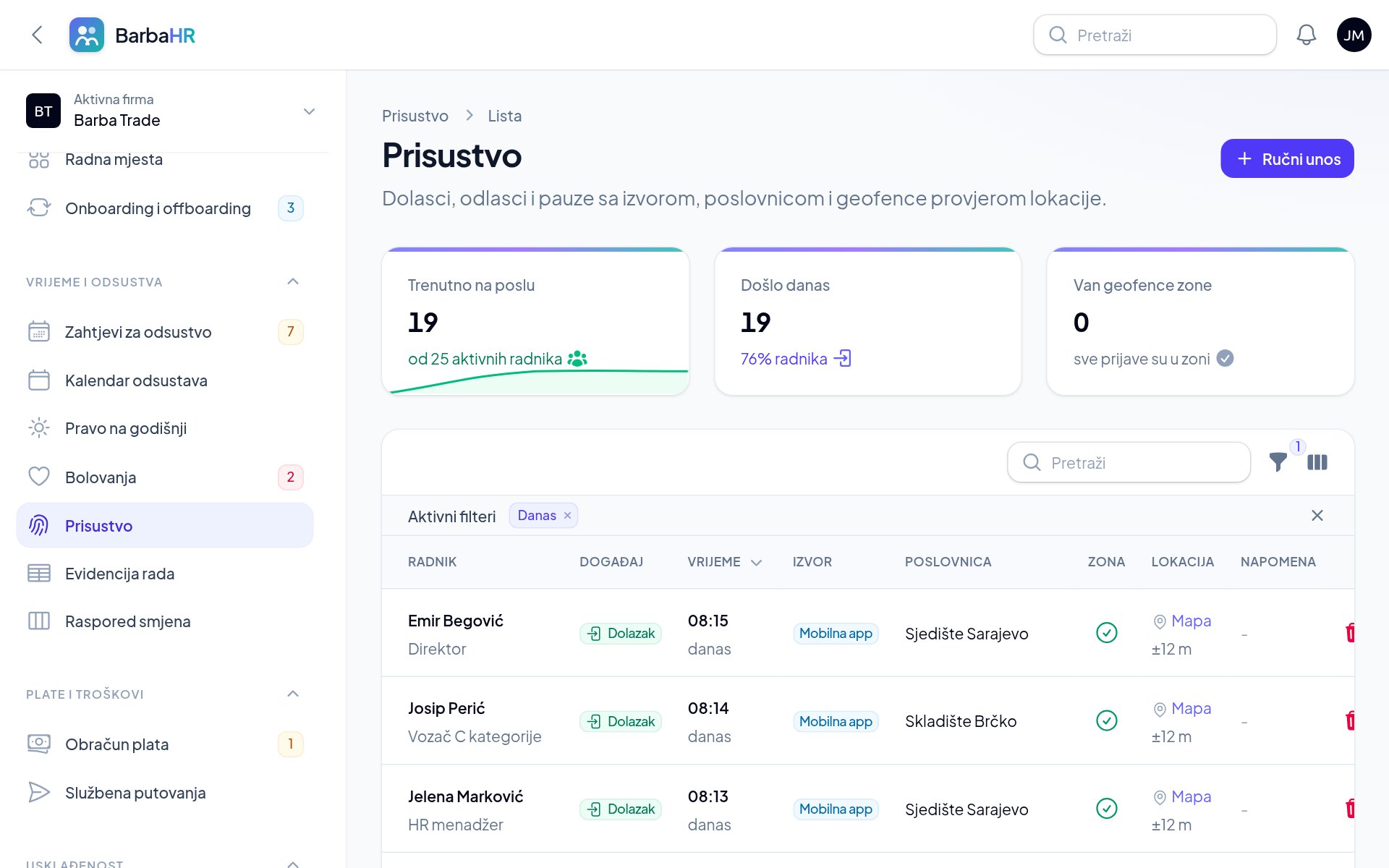This screenshot has height=868, width=1389.
Task: Open Raspored smjena
Action: pyautogui.click(x=165, y=621)
